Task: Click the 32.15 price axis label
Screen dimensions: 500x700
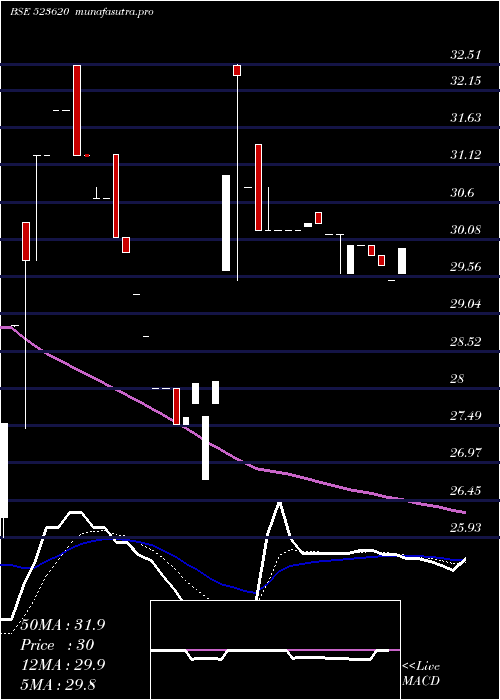Action: [466, 81]
